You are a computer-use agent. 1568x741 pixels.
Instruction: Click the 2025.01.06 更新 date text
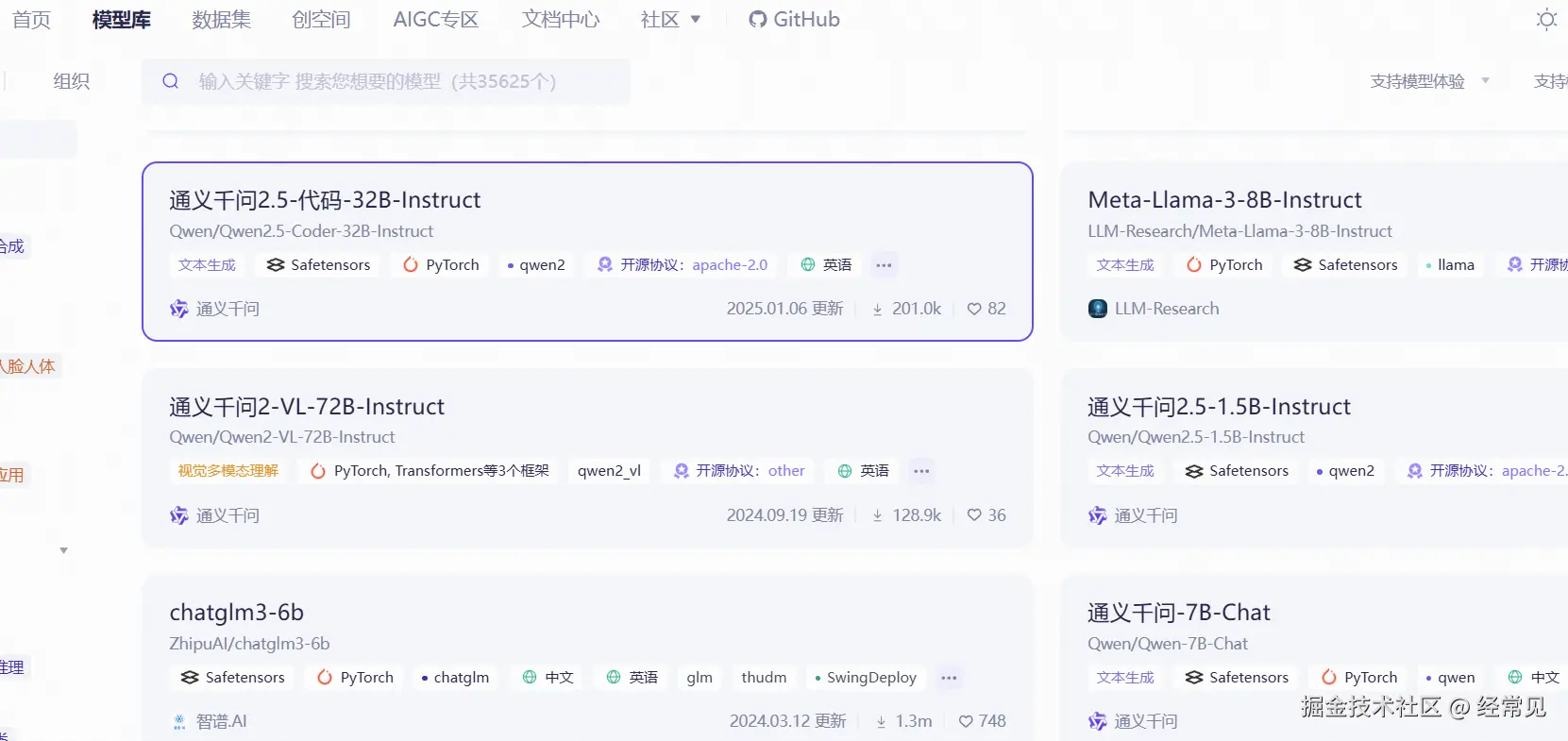784,309
